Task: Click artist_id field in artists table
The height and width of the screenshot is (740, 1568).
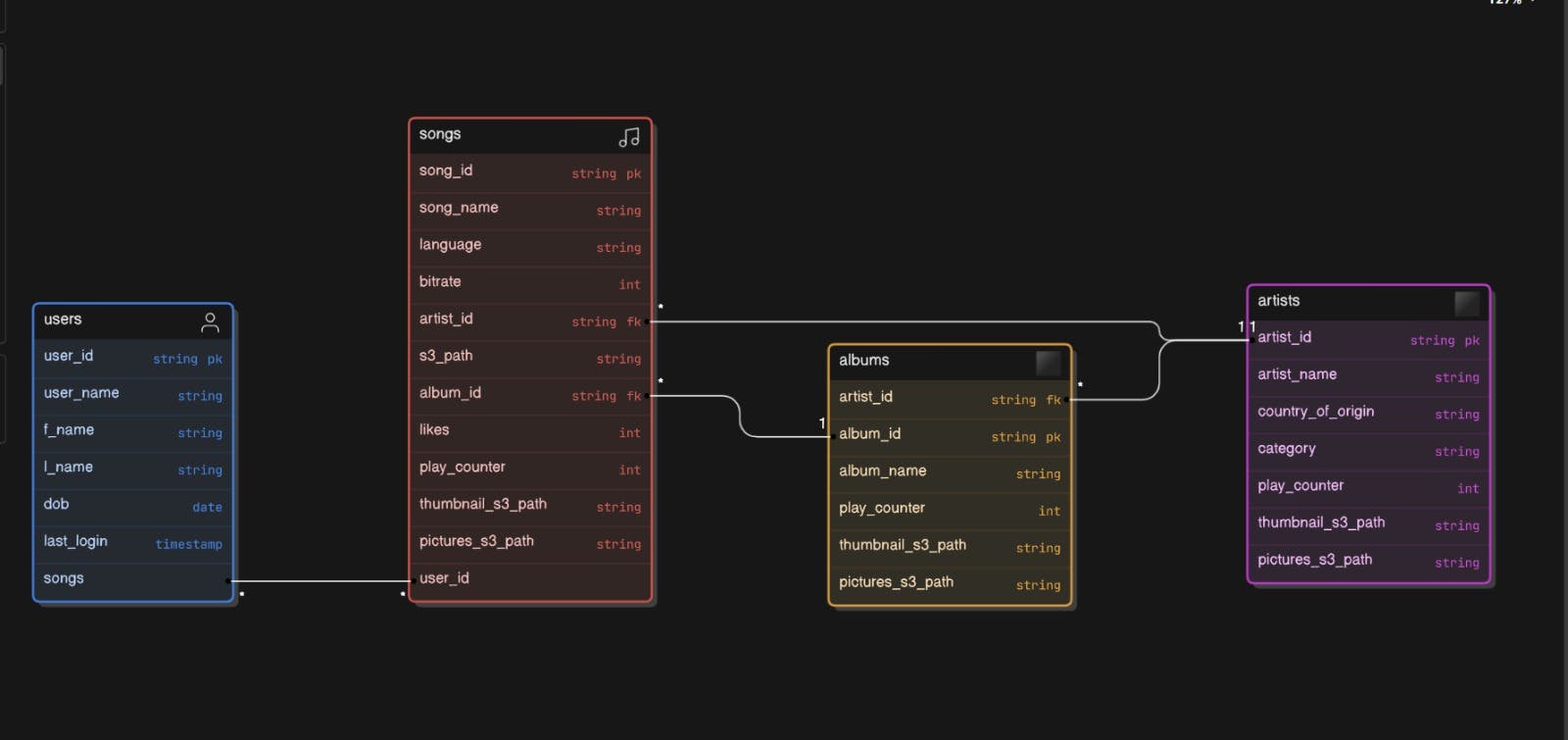Action: tap(1369, 340)
